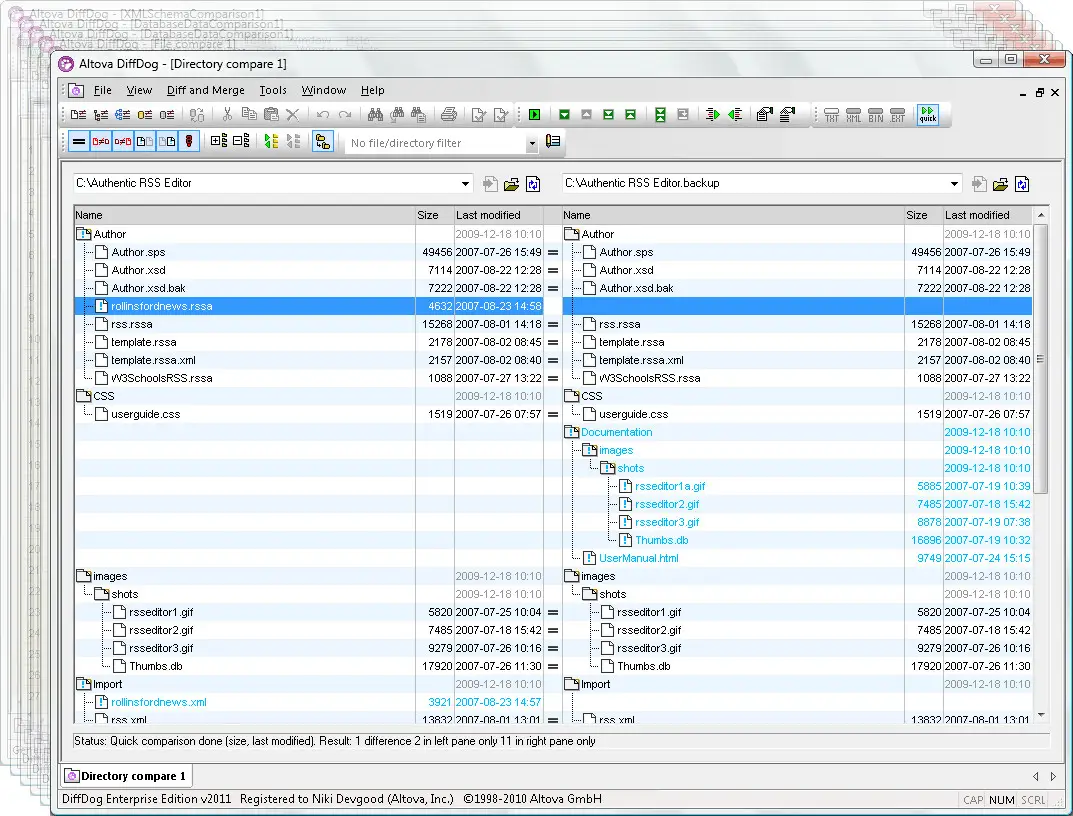Click the yellow Compare Database Data icon

pos(144,114)
